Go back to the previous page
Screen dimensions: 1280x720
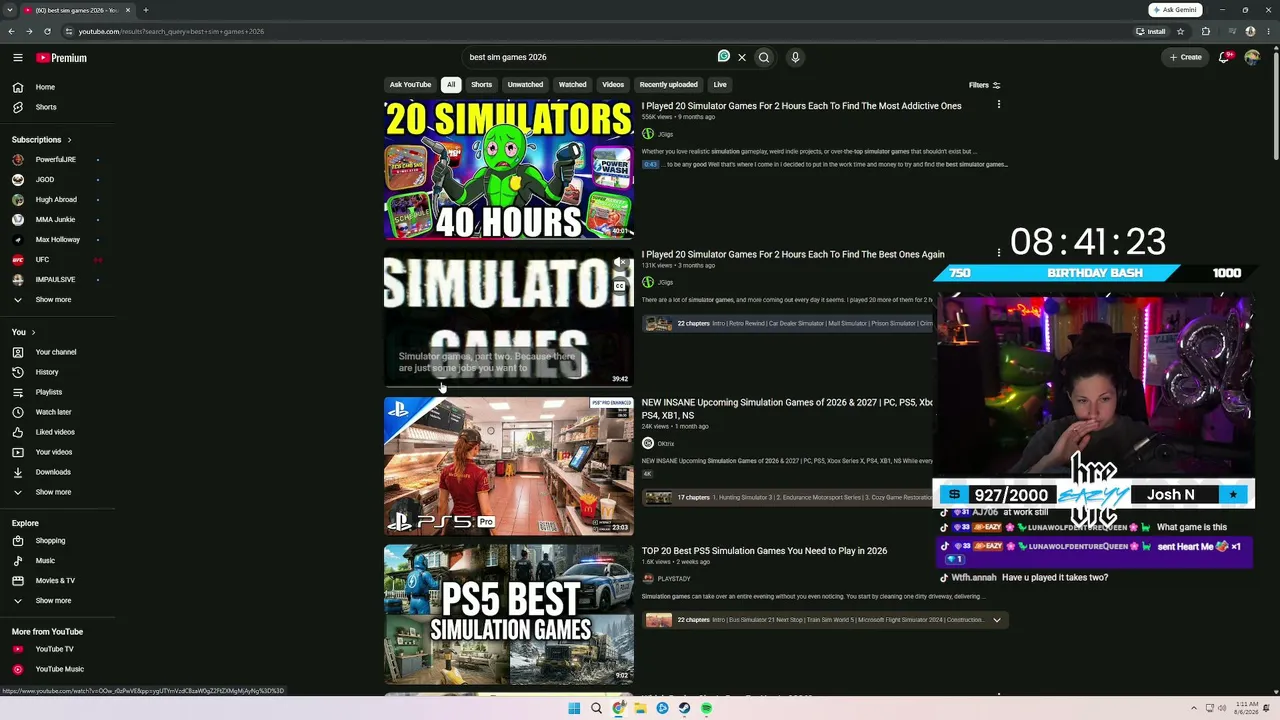click(12, 31)
